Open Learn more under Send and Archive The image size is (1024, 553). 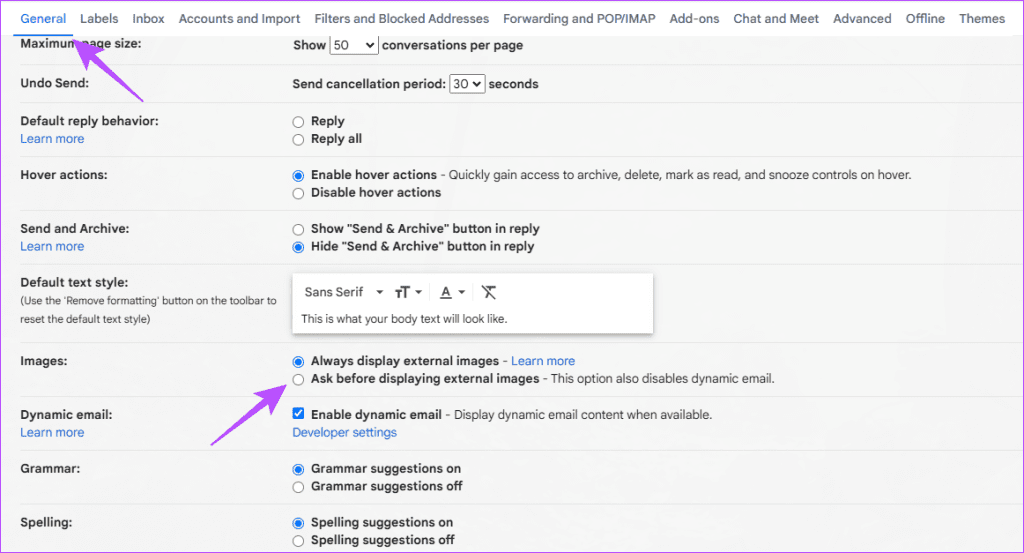[52, 246]
